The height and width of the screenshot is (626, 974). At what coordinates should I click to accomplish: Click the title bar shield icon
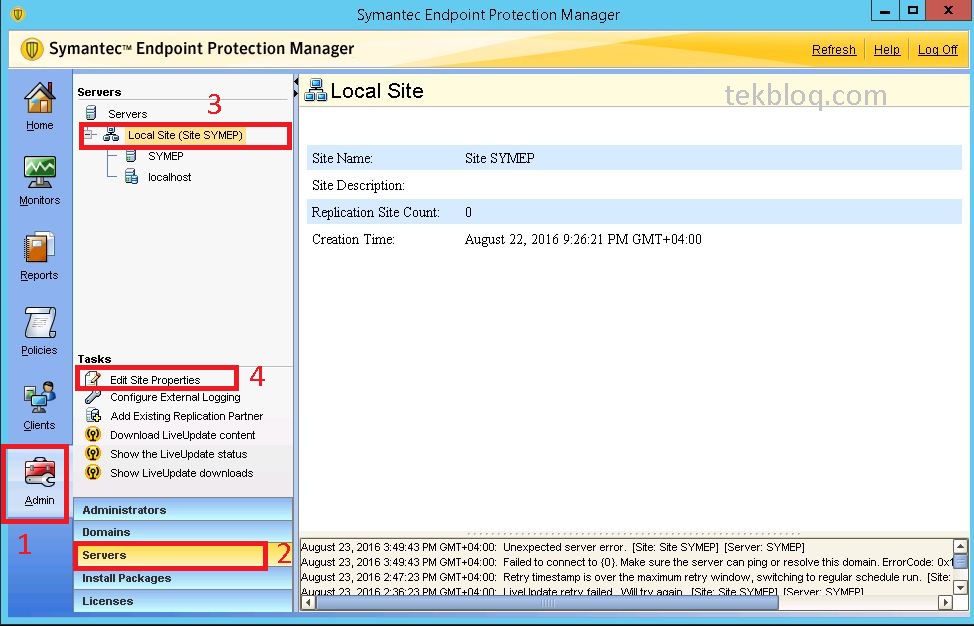(17, 14)
